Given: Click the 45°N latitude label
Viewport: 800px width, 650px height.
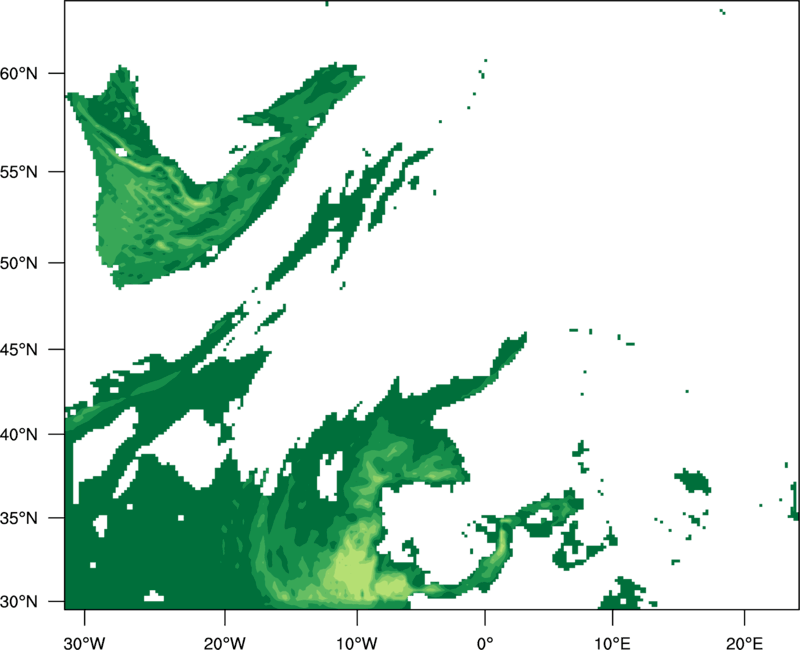Looking at the screenshot, I should (x=18, y=350).
